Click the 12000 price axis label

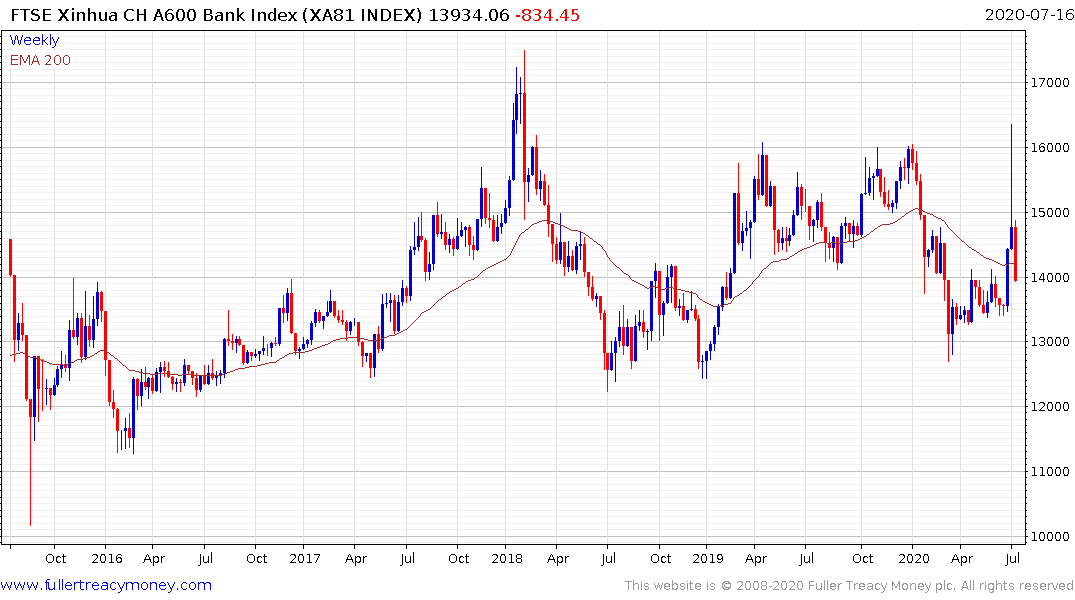point(1050,407)
